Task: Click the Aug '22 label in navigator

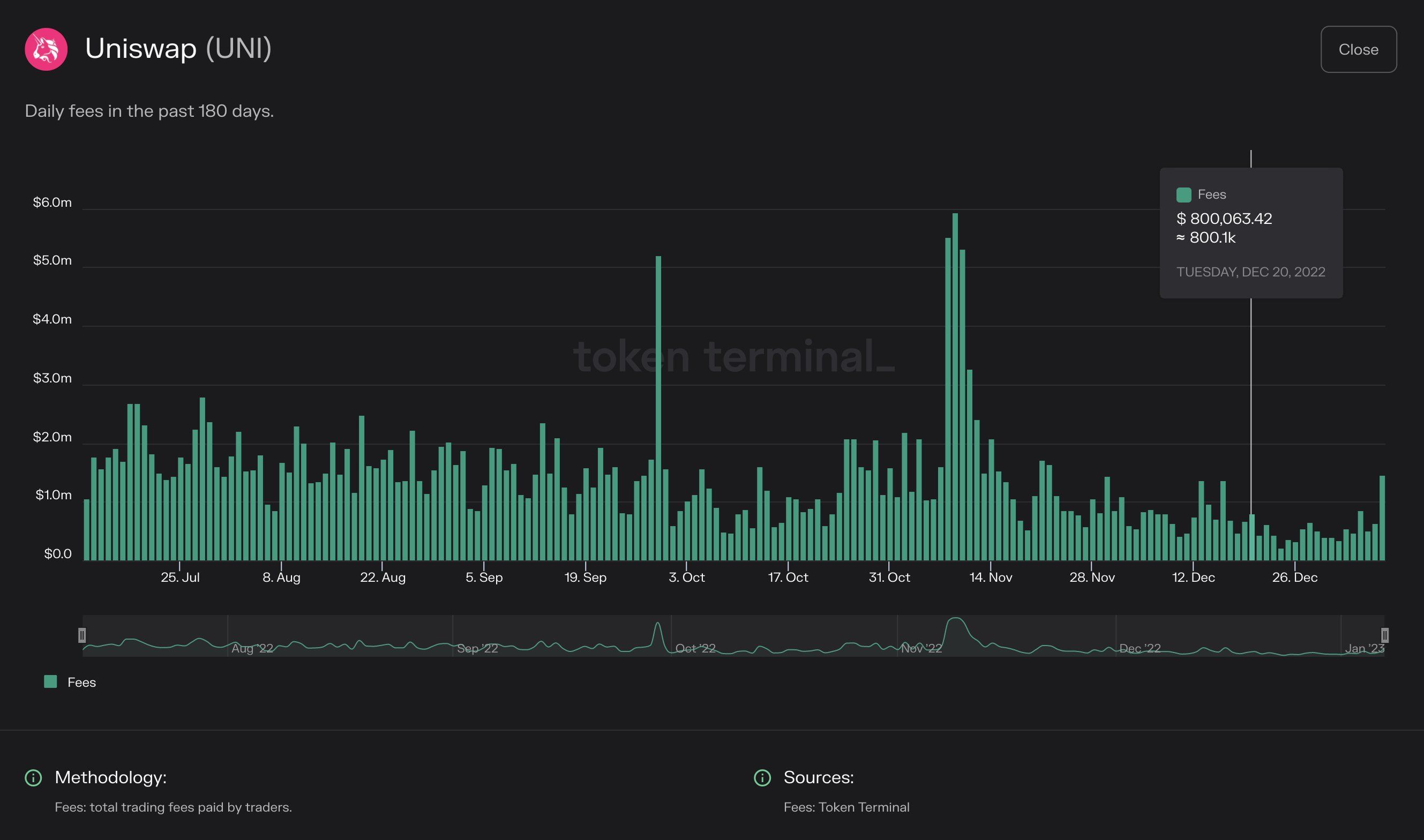Action: click(x=252, y=648)
